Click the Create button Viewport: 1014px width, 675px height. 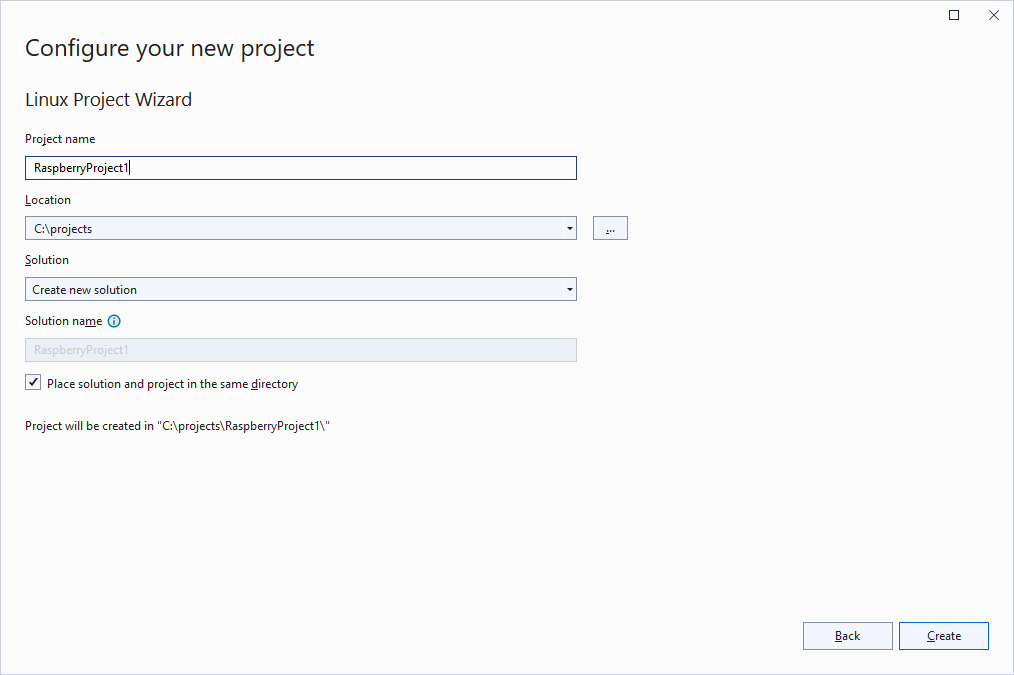(943, 636)
